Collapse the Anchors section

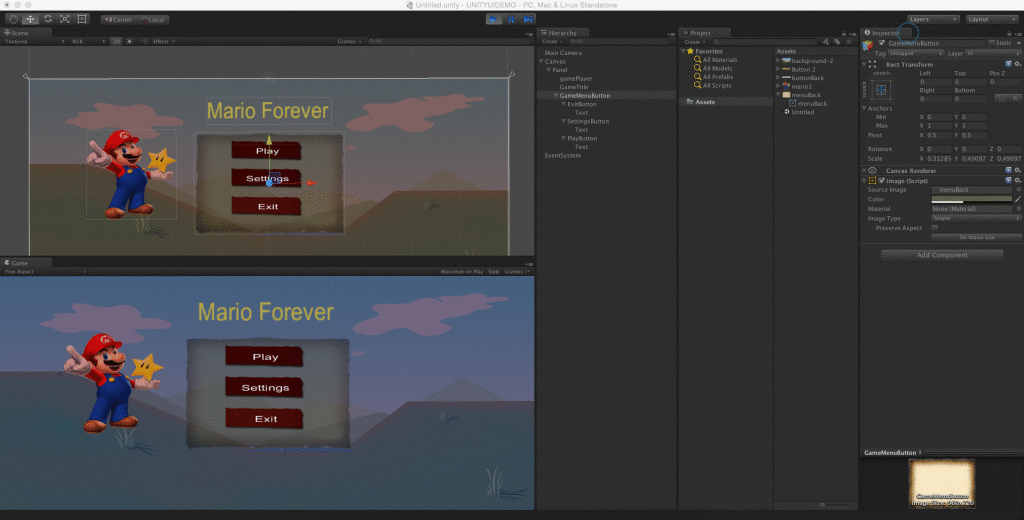[865, 108]
